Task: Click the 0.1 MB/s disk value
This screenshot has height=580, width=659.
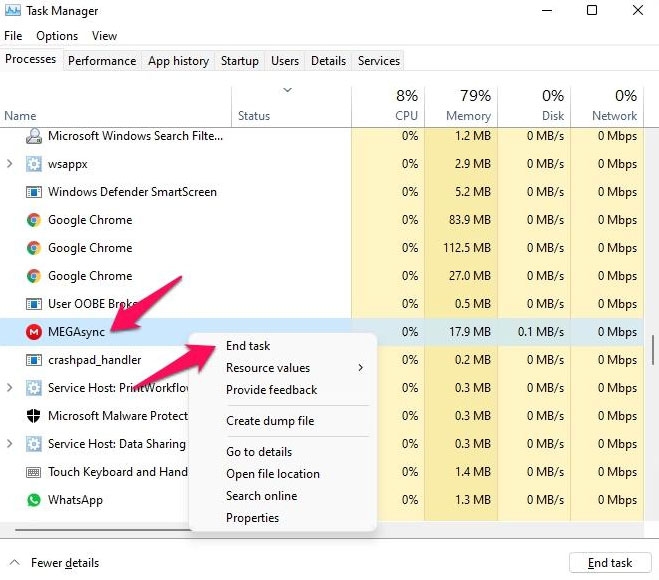Action: point(540,332)
